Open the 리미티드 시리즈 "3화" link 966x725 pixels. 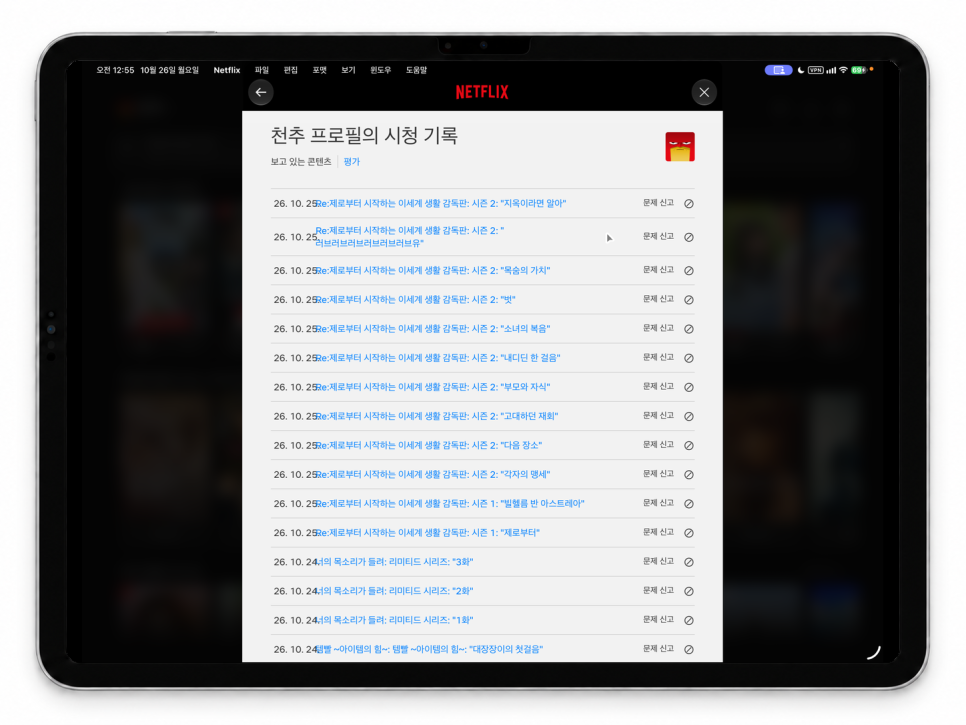(394, 562)
